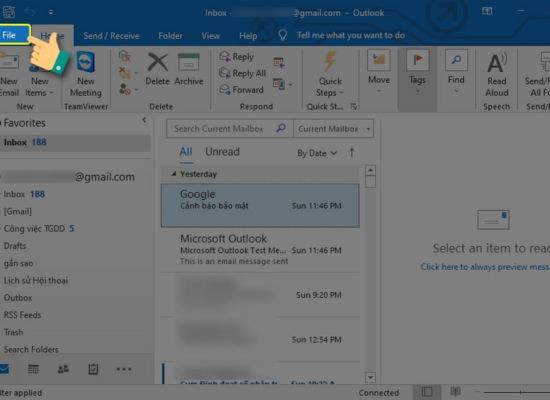Open the RSS Feeds folder
Image resolution: width=550 pixels, height=400 pixels.
[x=75, y=315]
